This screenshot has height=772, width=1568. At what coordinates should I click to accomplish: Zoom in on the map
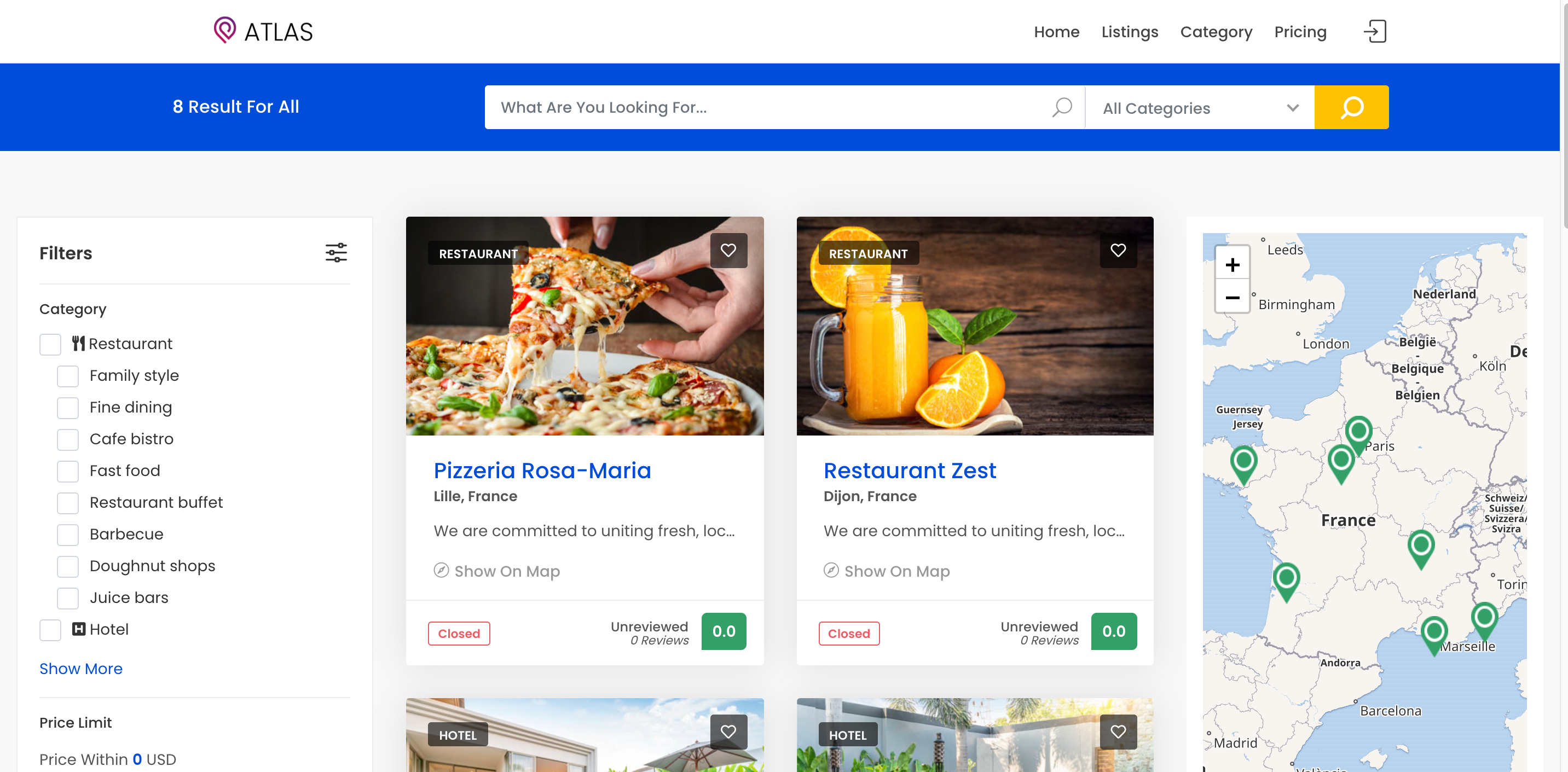pos(1233,264)
